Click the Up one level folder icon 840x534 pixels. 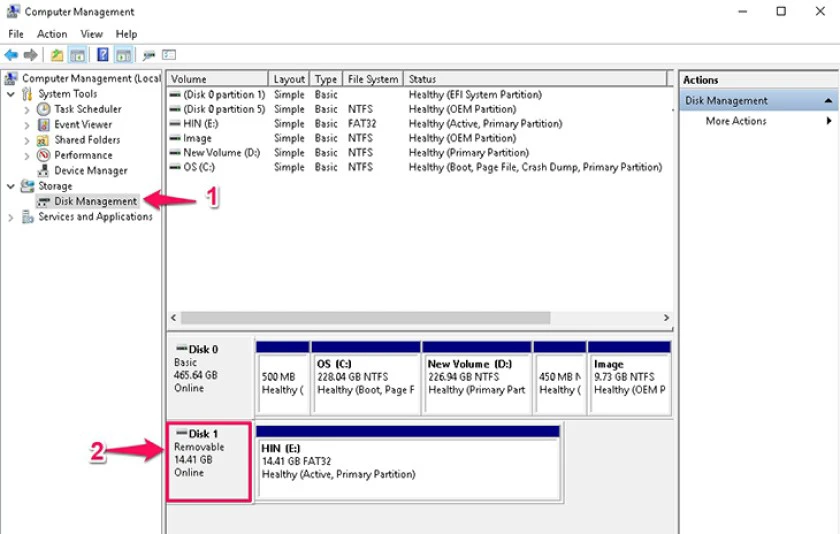57,55
